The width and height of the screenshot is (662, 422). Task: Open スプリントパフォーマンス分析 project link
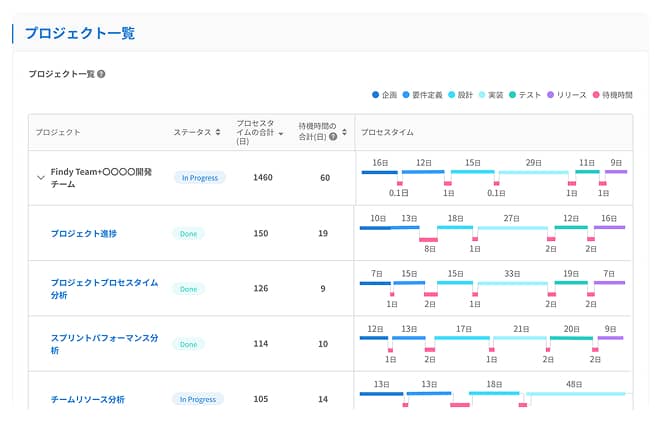(x=104, y=344)
